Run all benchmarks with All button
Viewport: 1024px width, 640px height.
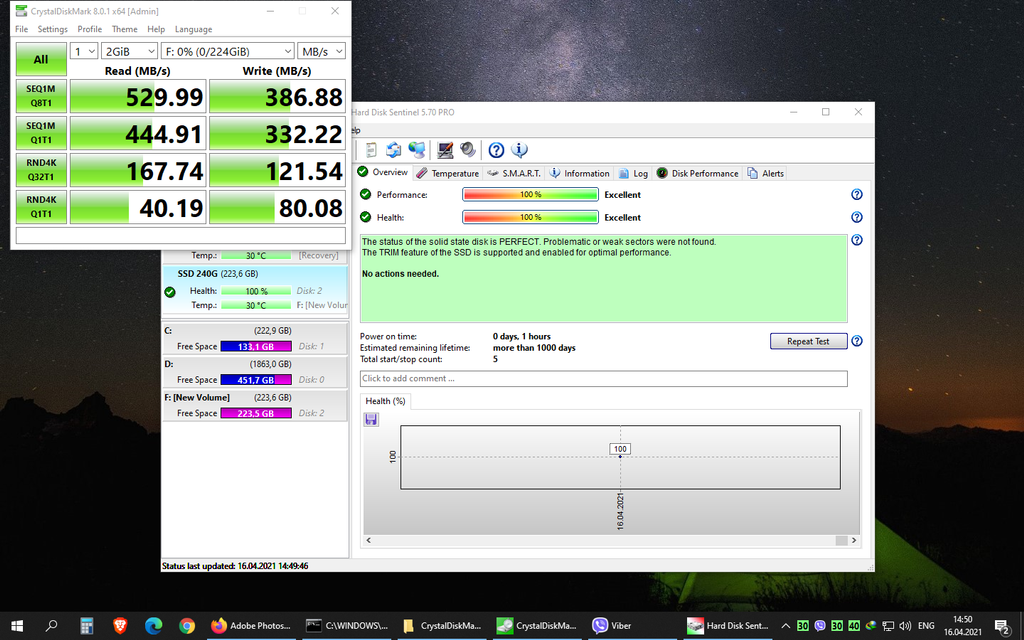coord(41,59)
